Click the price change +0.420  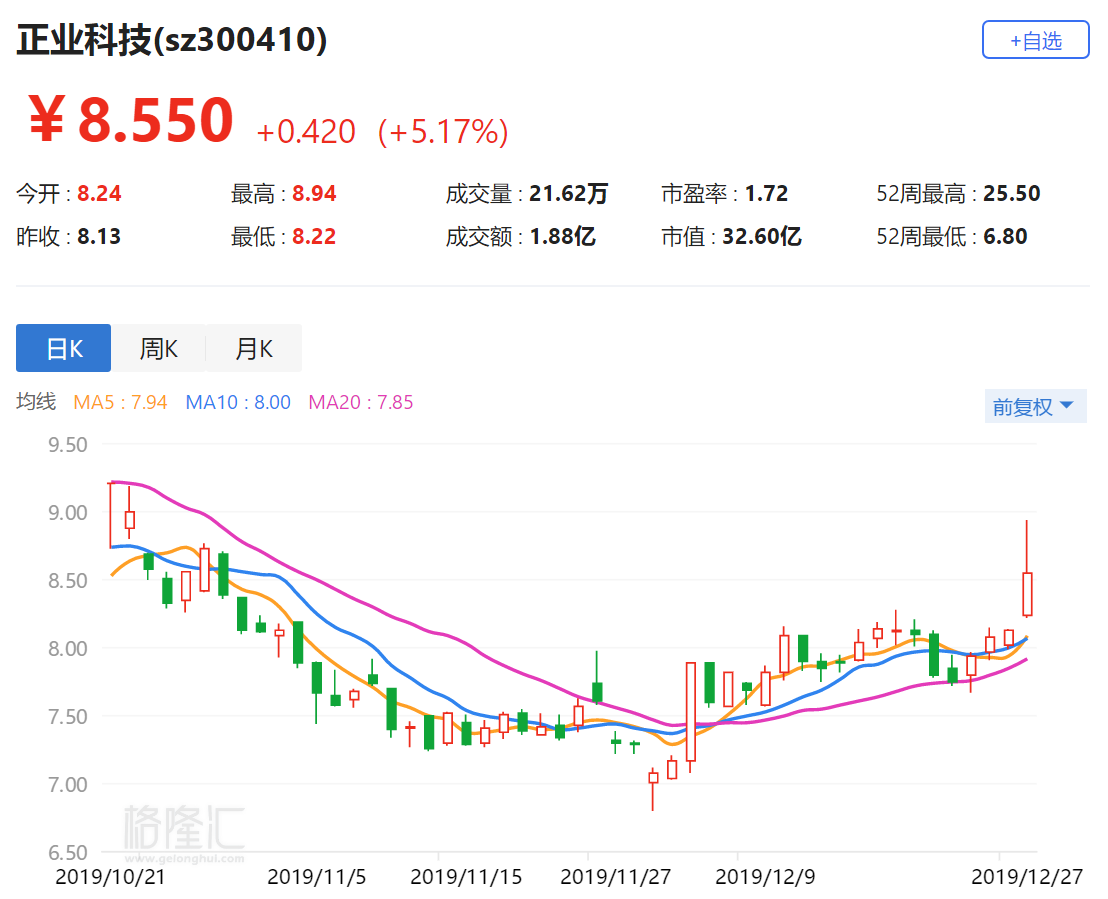306,131
